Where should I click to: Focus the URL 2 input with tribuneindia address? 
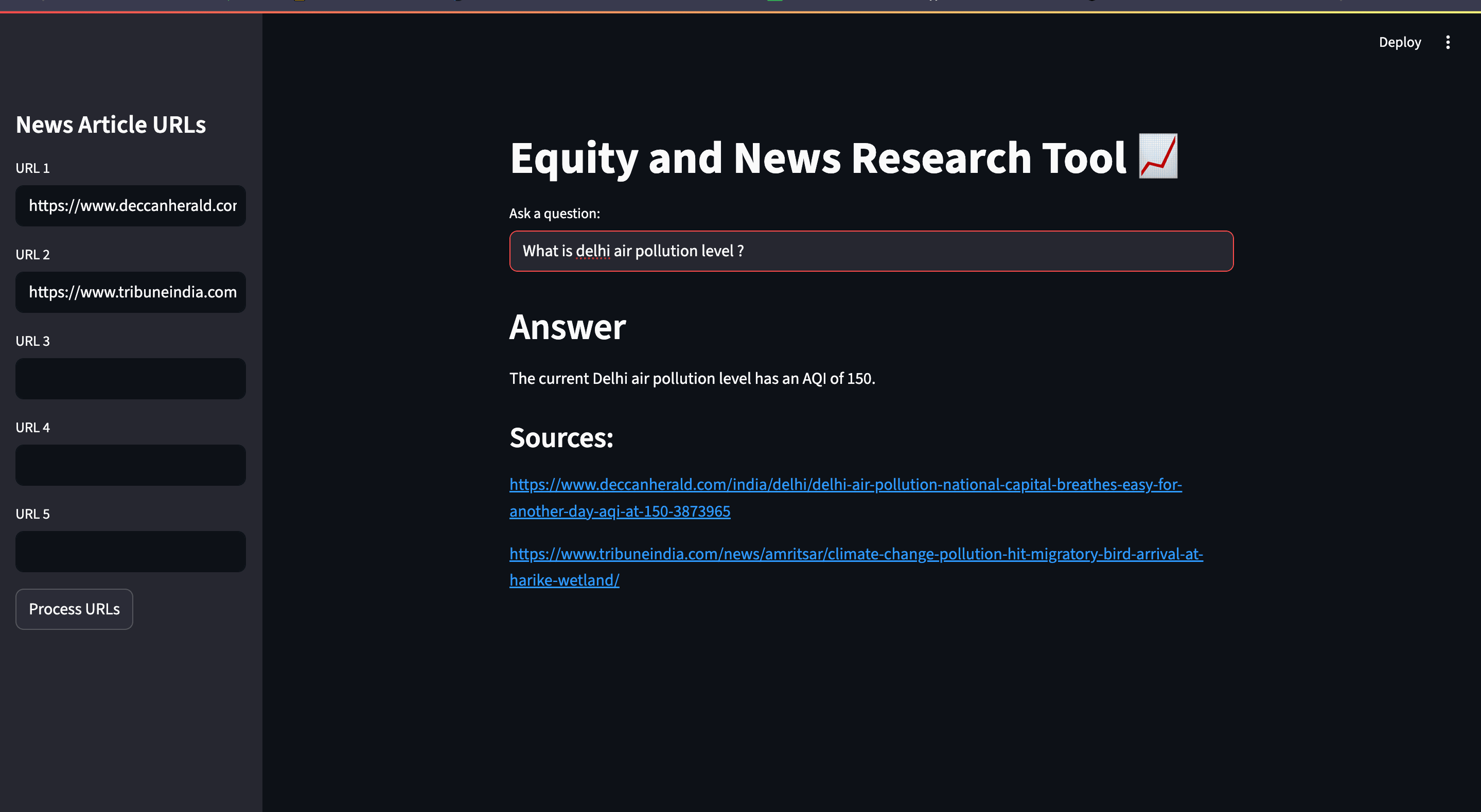coord(131,292)
